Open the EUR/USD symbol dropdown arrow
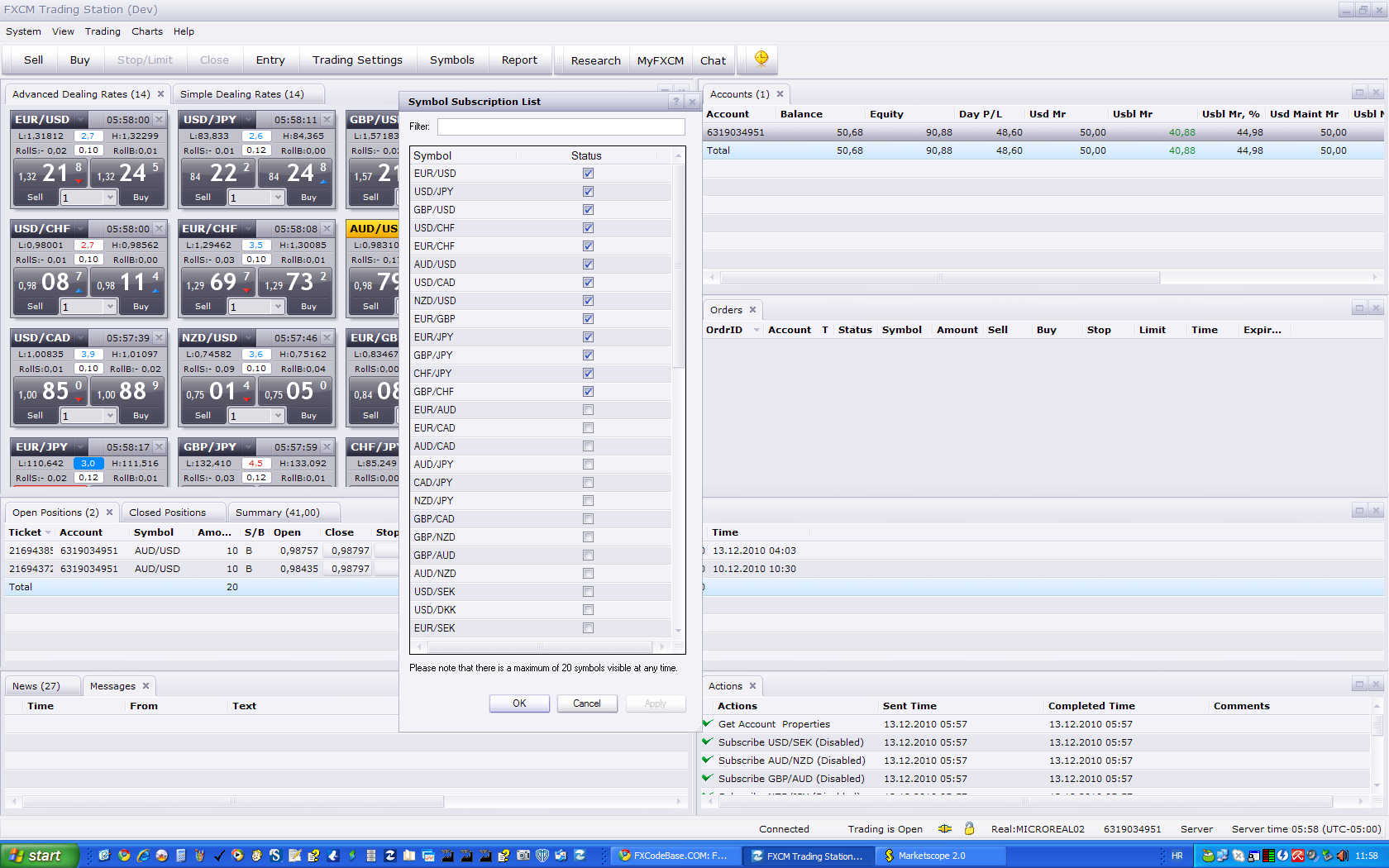This screenshot has height=868, width=1389. click(x=80, y=120)
